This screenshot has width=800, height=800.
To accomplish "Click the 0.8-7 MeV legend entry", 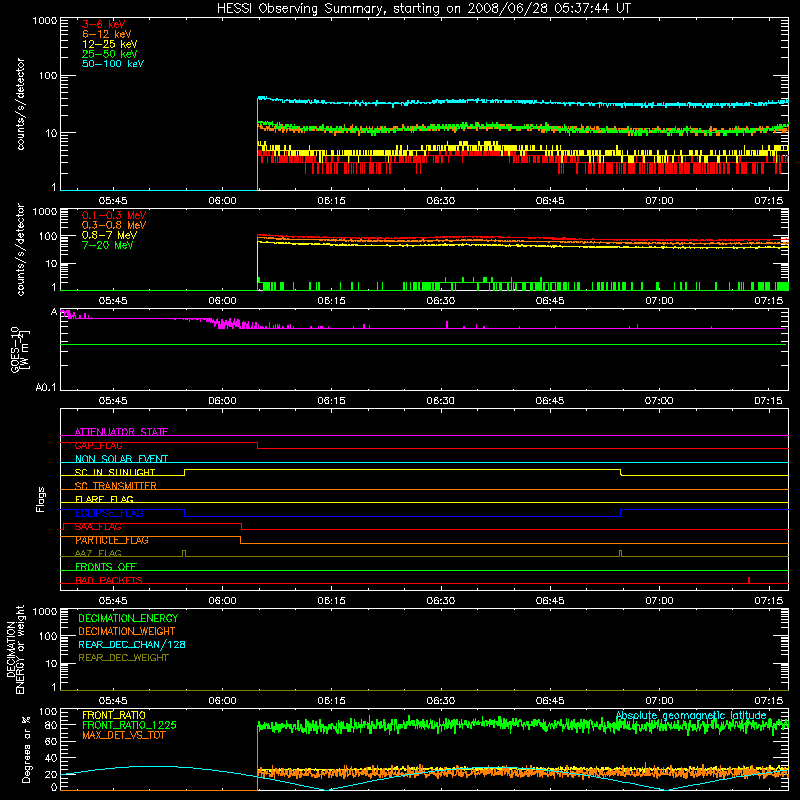I will (109, 235).
